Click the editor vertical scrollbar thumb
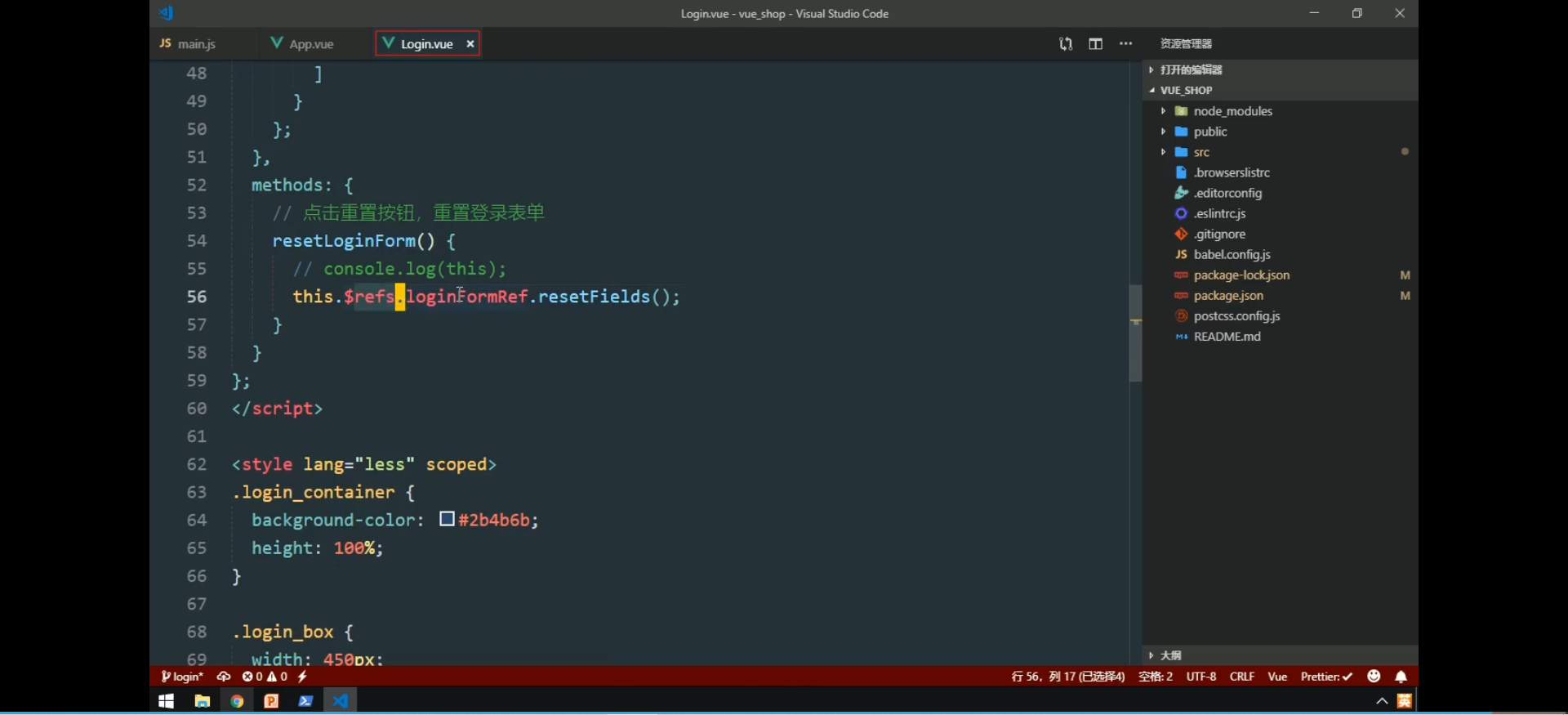The image size is (1568, 715). [1135, 333]
